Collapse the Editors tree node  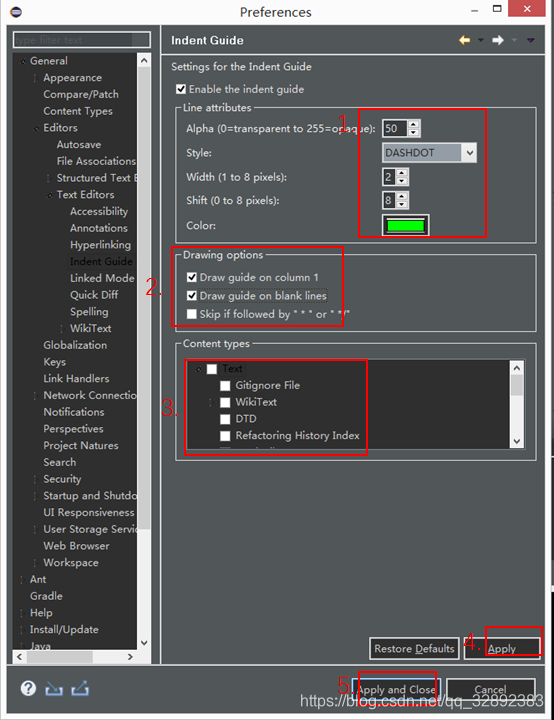36,128
